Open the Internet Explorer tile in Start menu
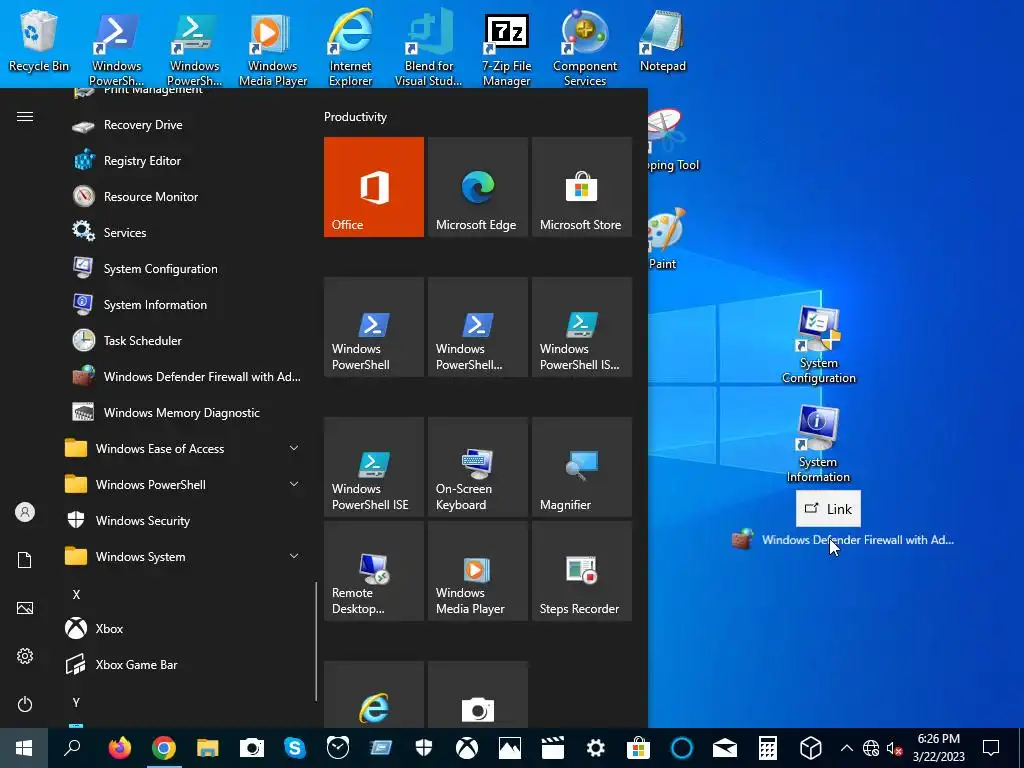The image size is (1024, 768). (374, 694)
